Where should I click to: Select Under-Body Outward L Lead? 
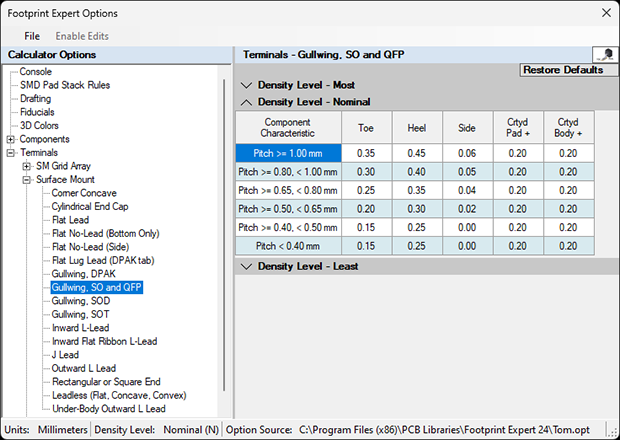tap(109, 408)
